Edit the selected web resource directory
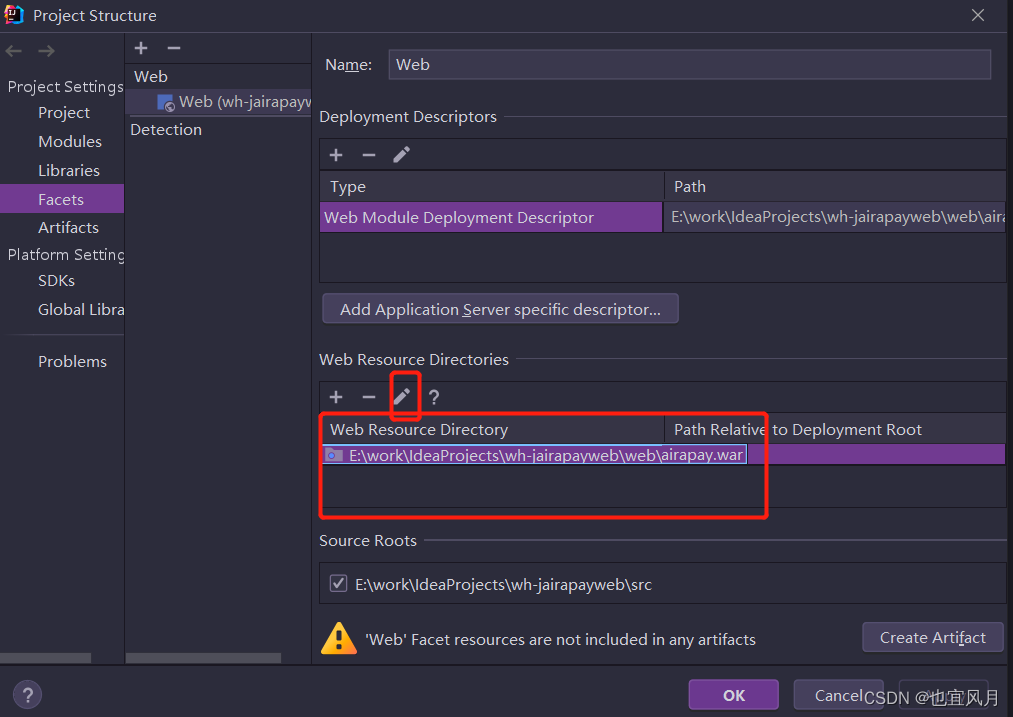Screen dimensions: 1013x717 pos(402,397)
